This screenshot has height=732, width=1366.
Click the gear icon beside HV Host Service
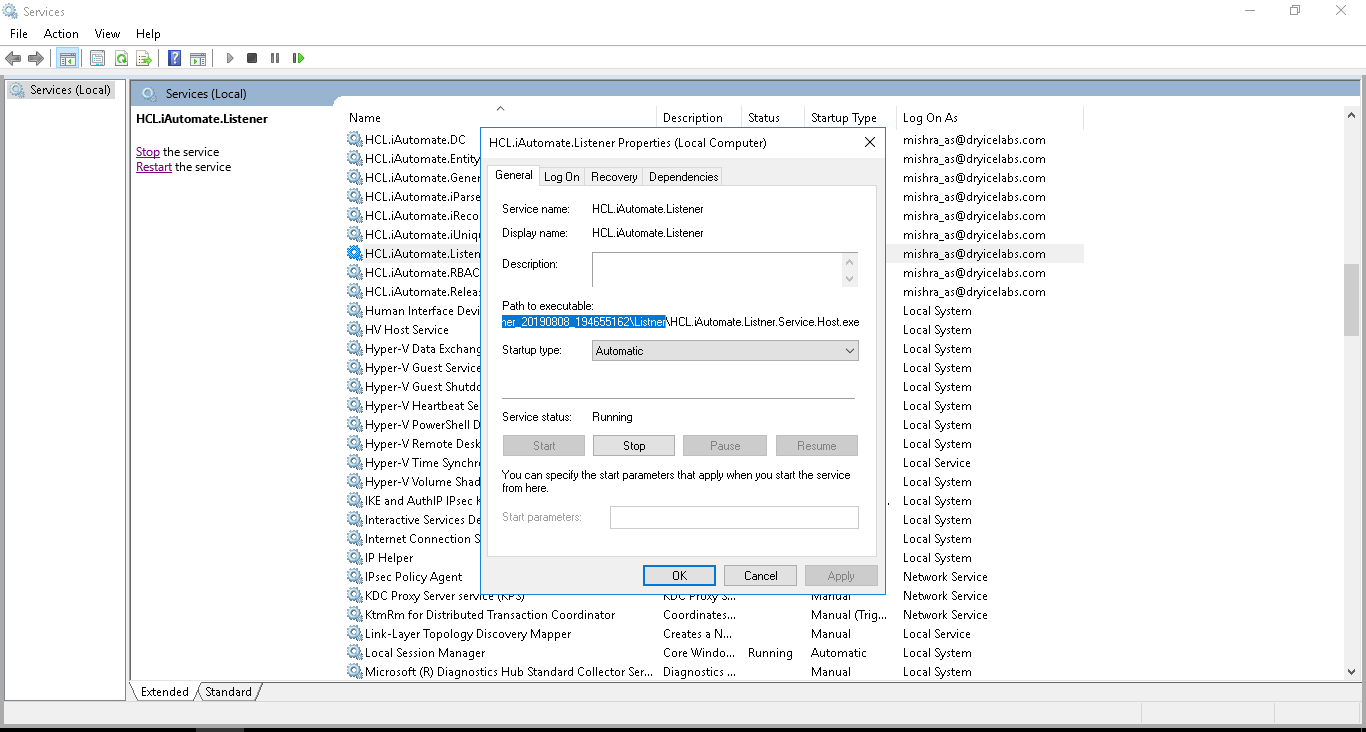[x=355, y=330]
